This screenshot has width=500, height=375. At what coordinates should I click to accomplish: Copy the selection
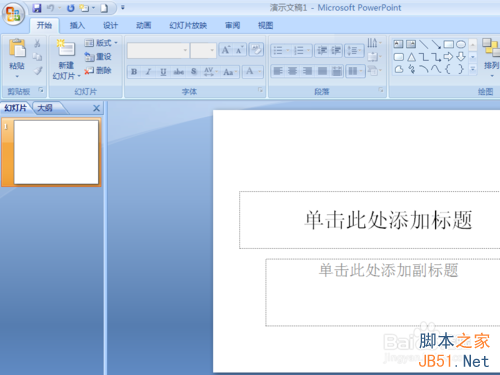tap(37, 57)
